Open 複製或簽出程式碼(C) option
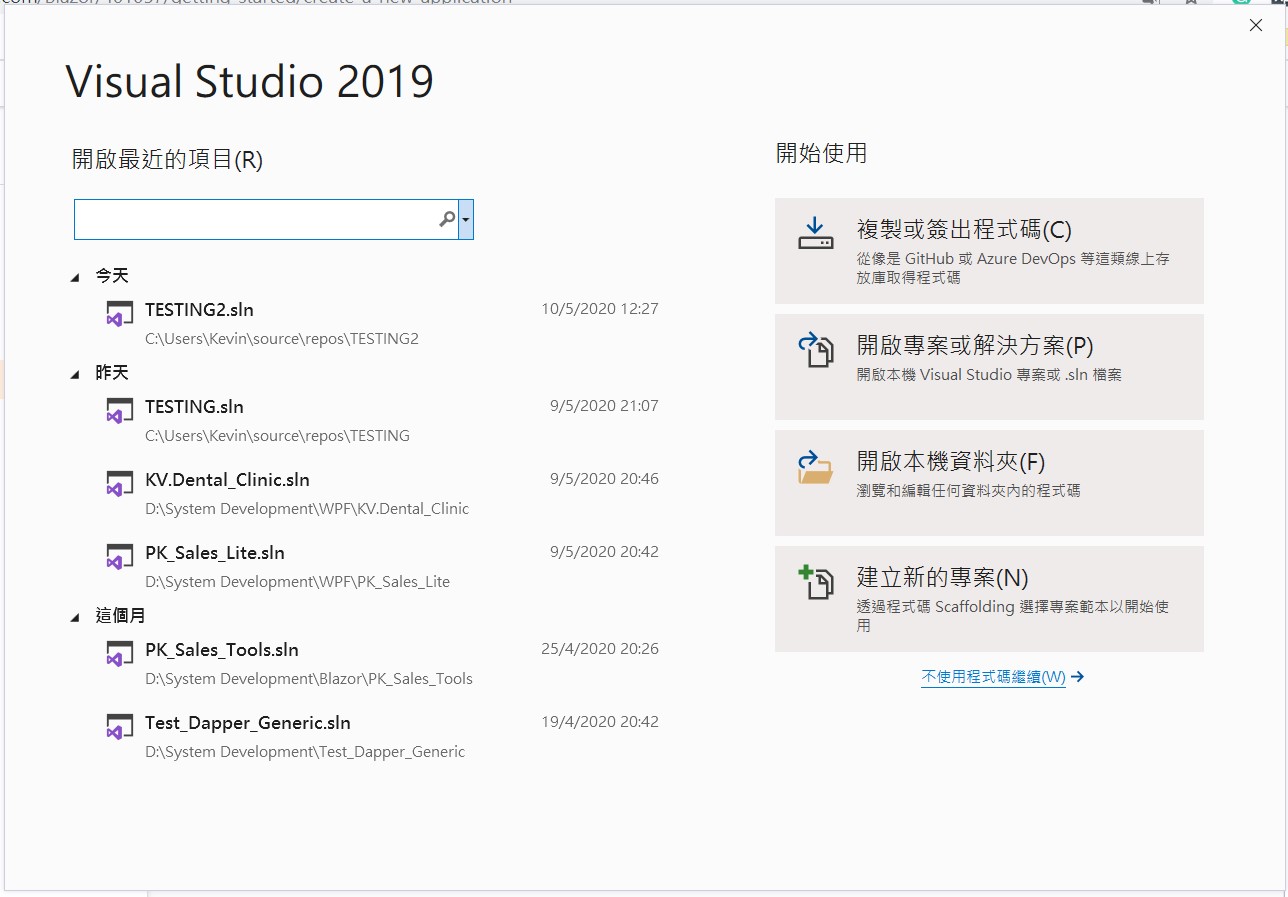 pos(989,251)
